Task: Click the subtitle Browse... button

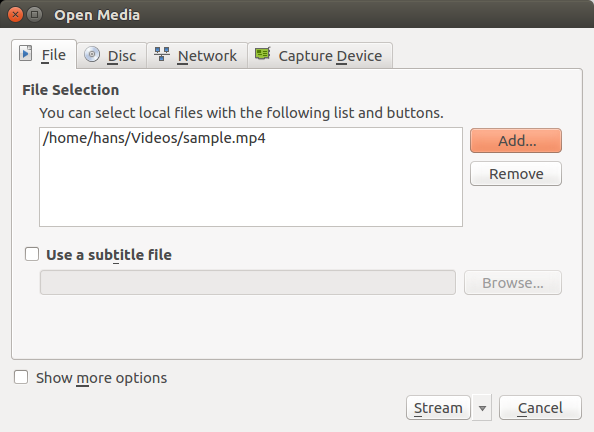Action: click(x=513, y=283)
